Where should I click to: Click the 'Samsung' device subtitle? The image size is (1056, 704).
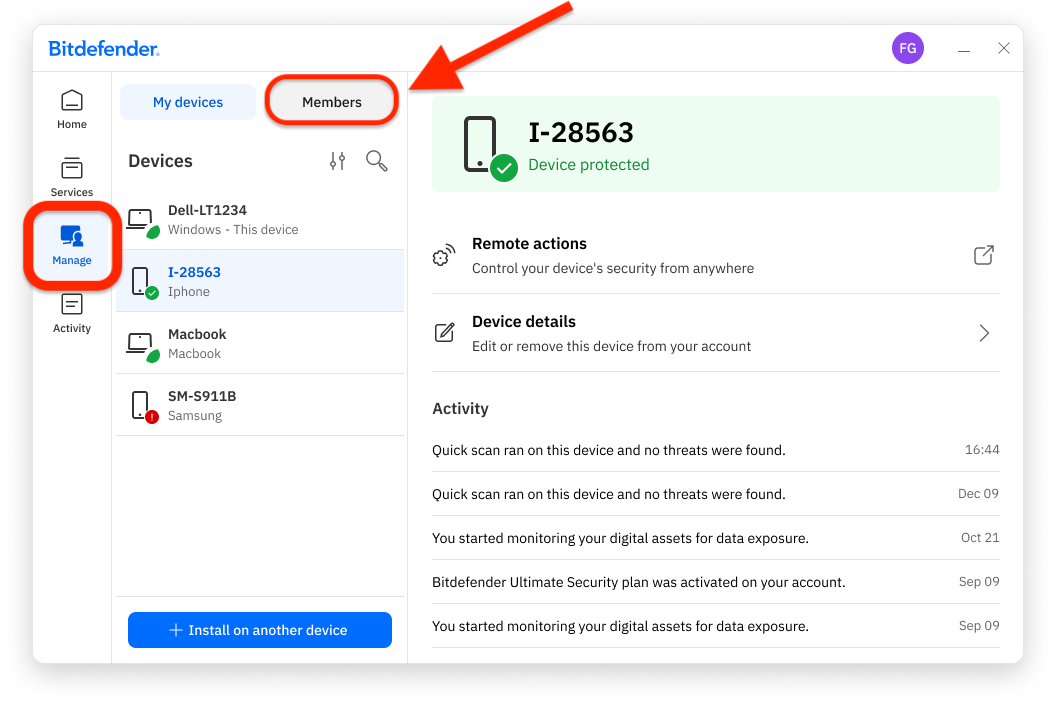click(195, 416)
